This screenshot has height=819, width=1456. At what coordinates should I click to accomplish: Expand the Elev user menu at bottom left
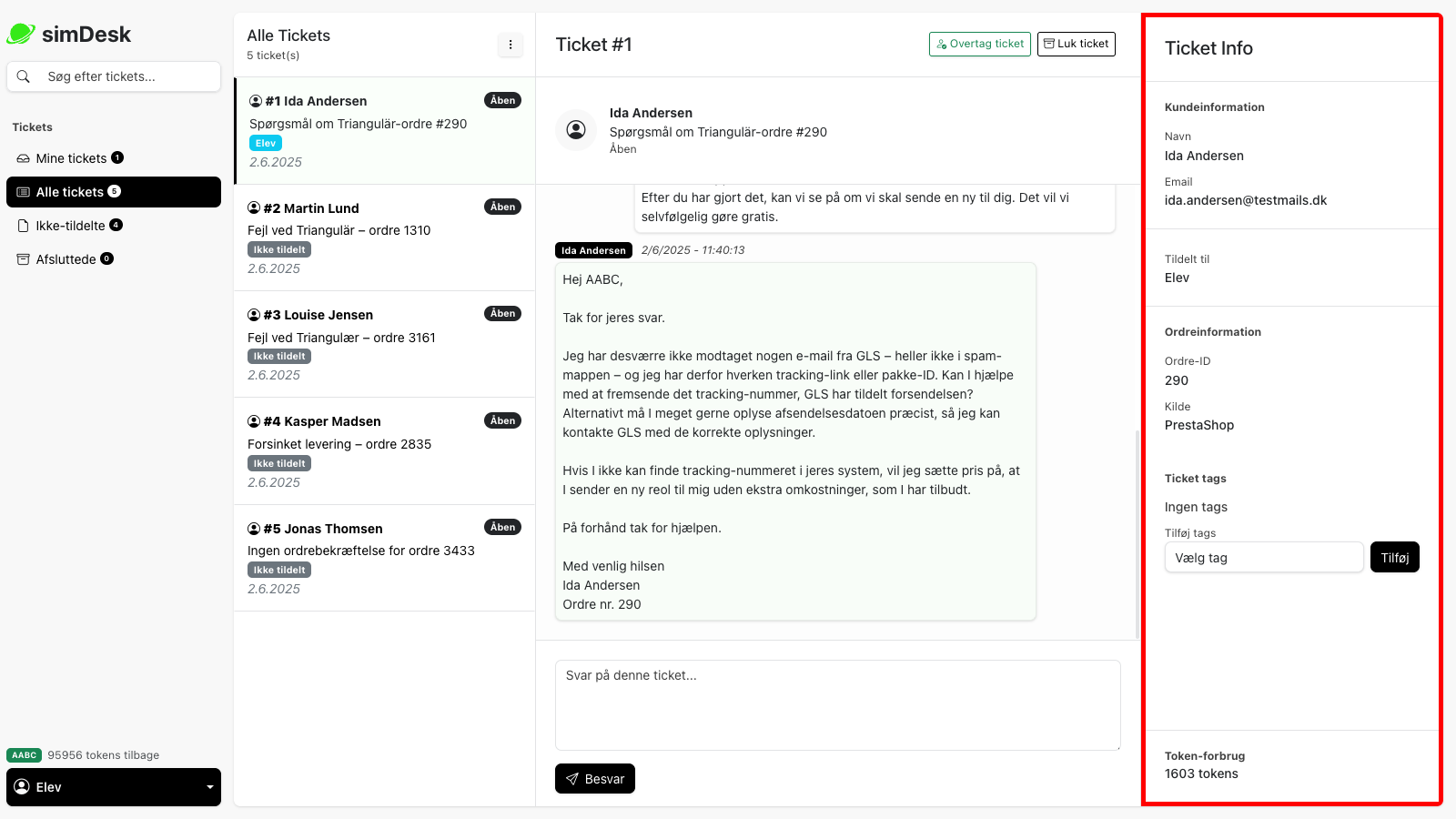[114, 786]
